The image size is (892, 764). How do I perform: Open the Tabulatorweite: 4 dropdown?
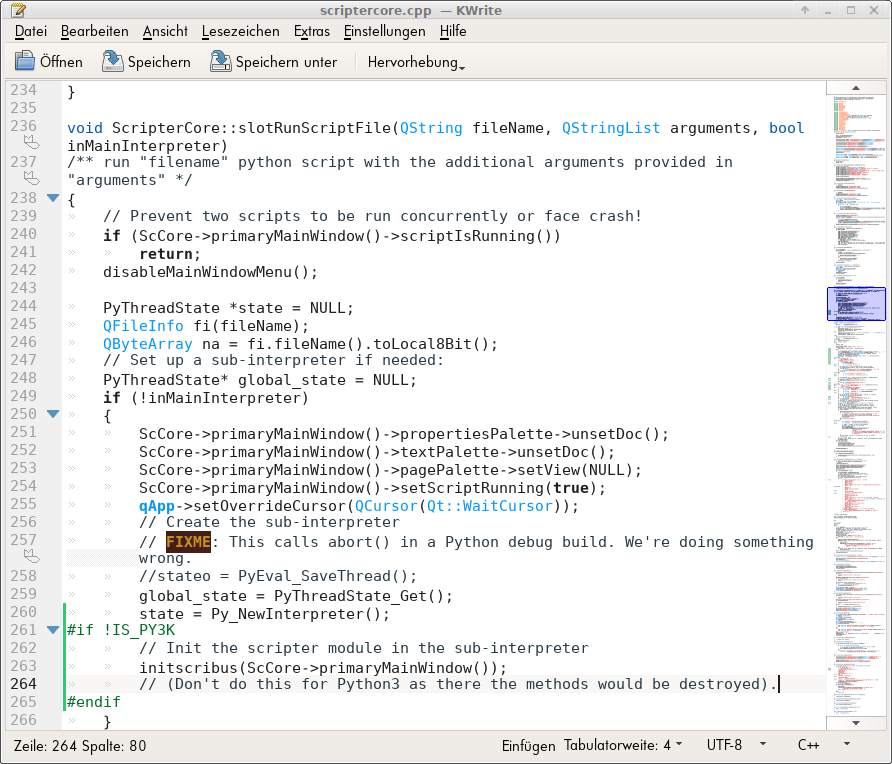[x=623, y=745]
